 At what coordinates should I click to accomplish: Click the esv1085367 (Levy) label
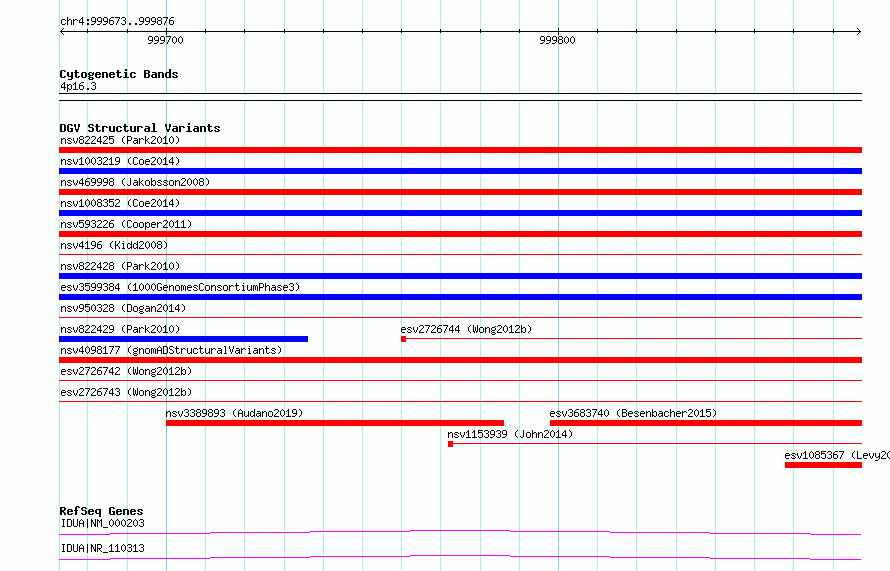click(x=837, y=455)
